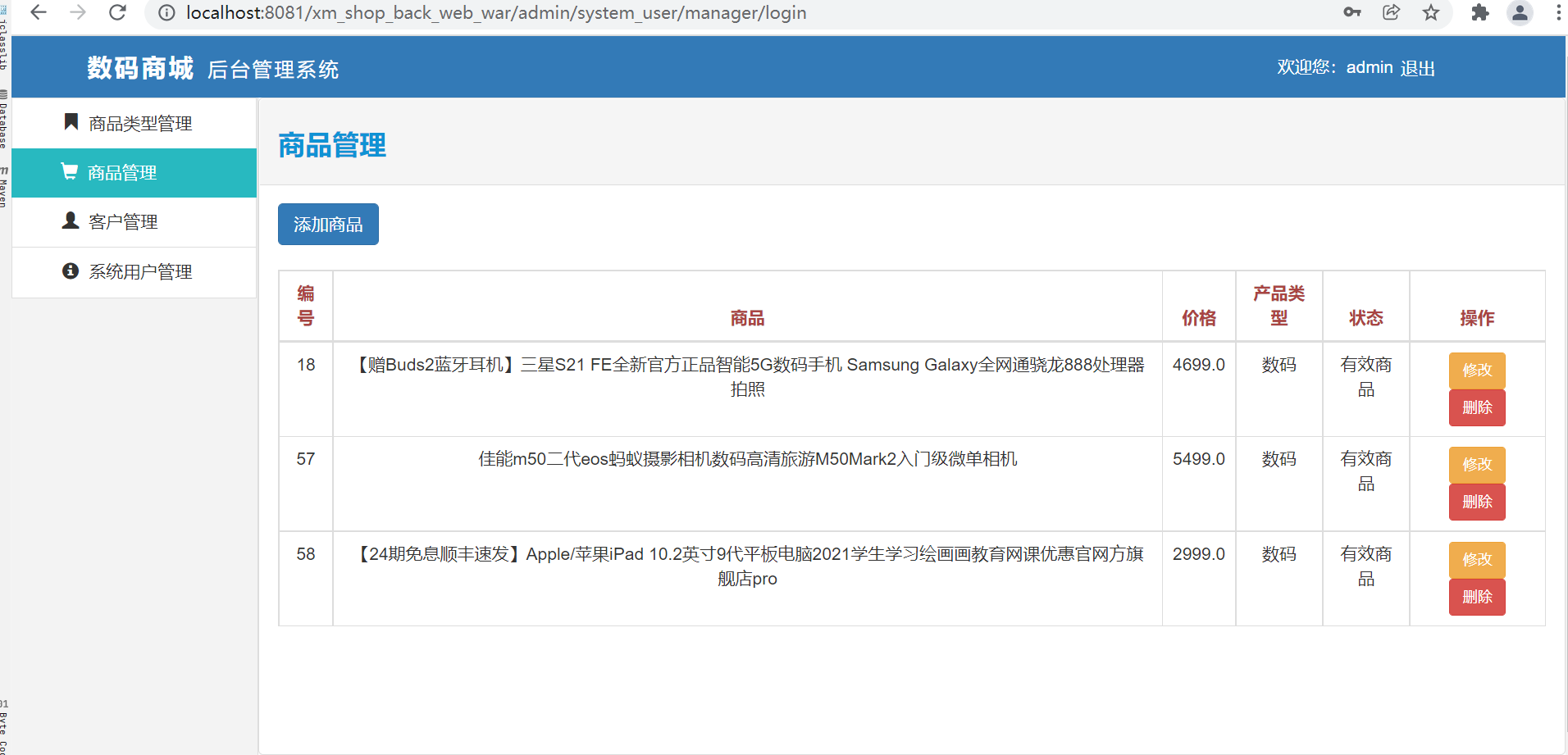This screenshot has height=755, width=1568.
Task: Select the bookmark icon for 商品类型管理
Action: tap(70, 122)
